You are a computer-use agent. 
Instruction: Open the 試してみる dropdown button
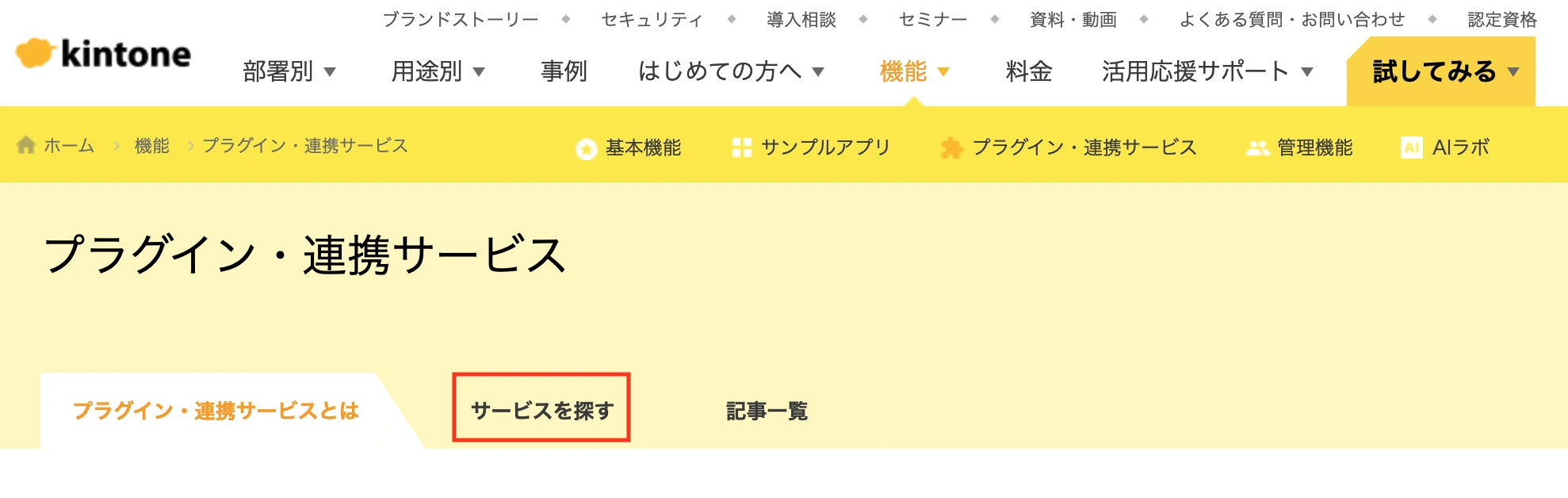tap(1441, 71)
